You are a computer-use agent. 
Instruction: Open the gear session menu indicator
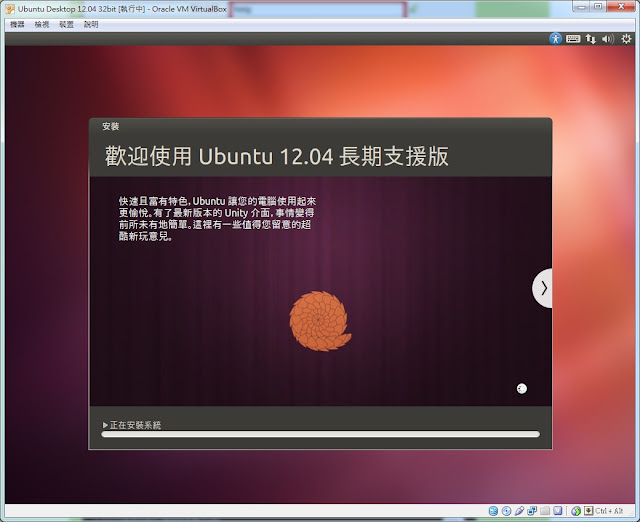pos(626,39)
